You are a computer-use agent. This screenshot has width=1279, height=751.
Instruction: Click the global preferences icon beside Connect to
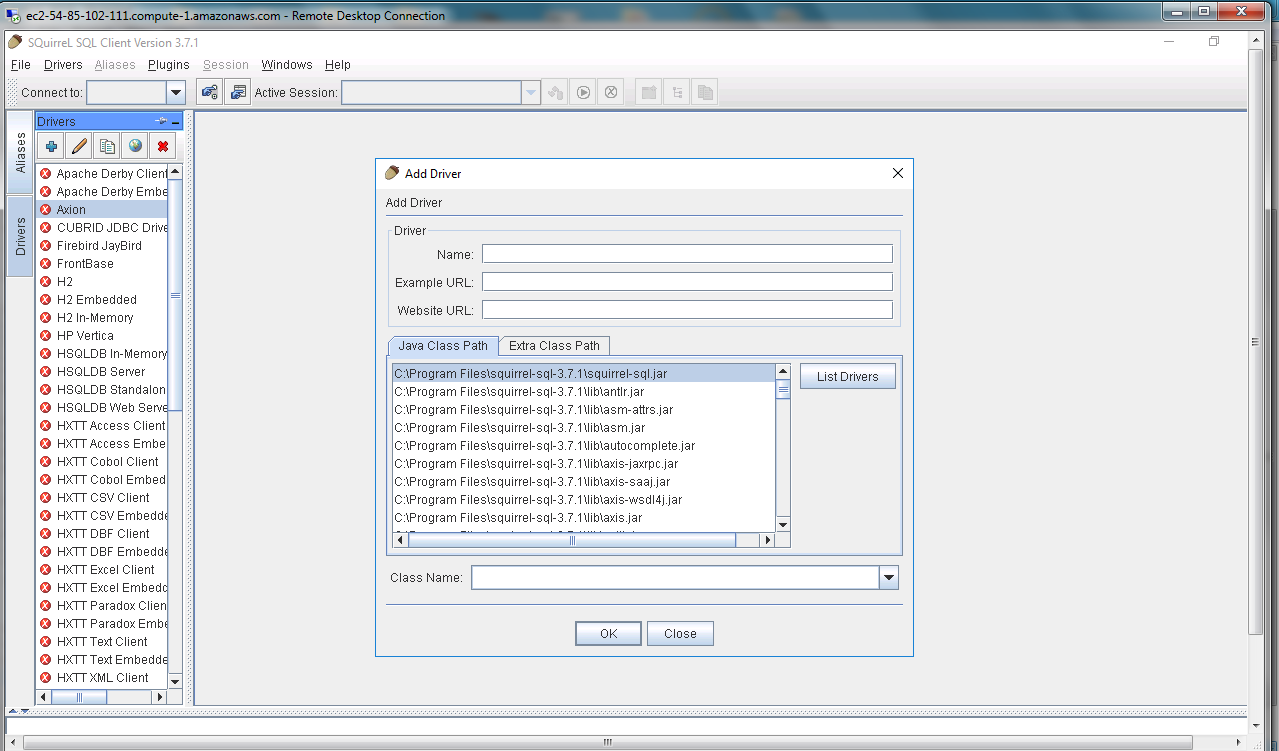[209, 93]
